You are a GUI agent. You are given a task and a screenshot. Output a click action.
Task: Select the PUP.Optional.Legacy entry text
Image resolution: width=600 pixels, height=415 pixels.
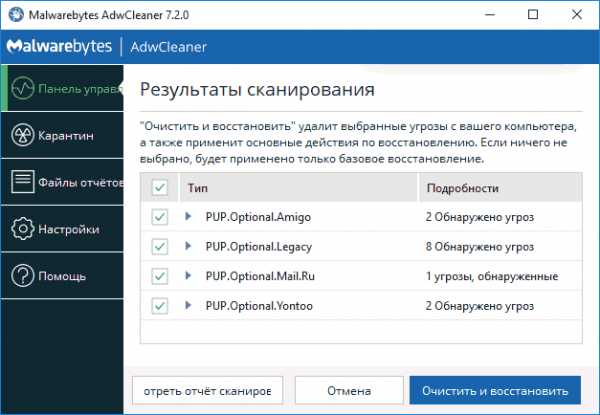coord(259,247)
